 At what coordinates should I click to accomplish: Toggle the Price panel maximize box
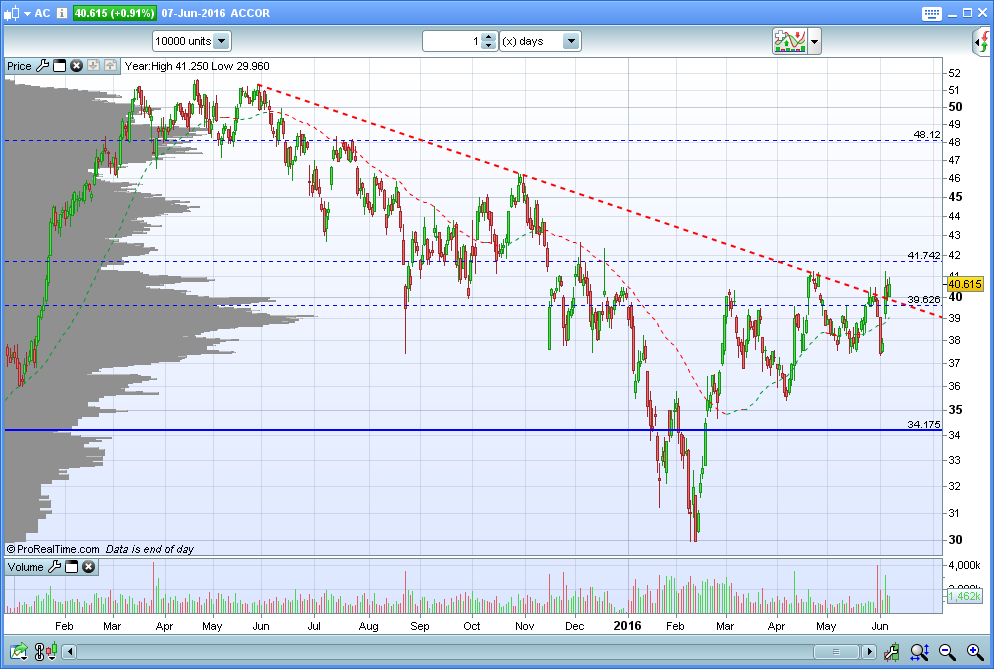point(59,66)
